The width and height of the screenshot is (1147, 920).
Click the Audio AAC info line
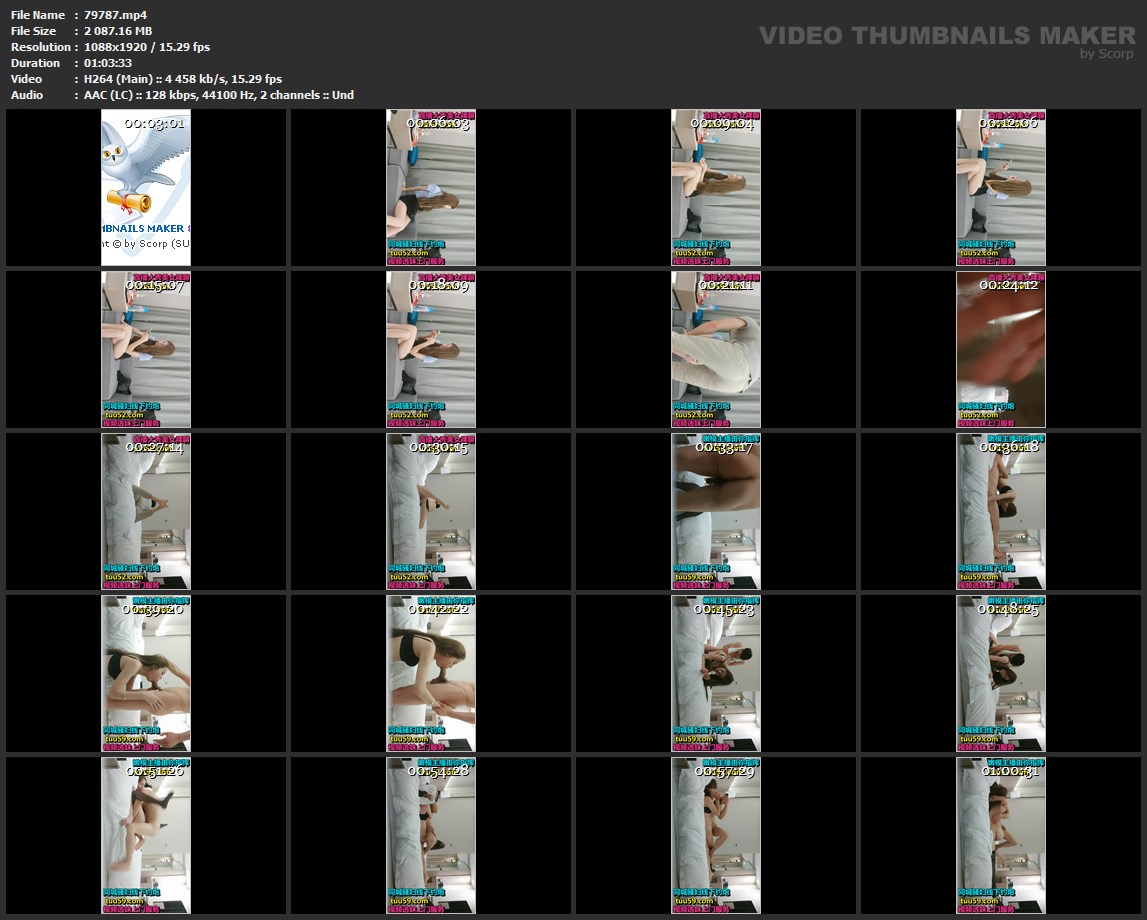219,95
